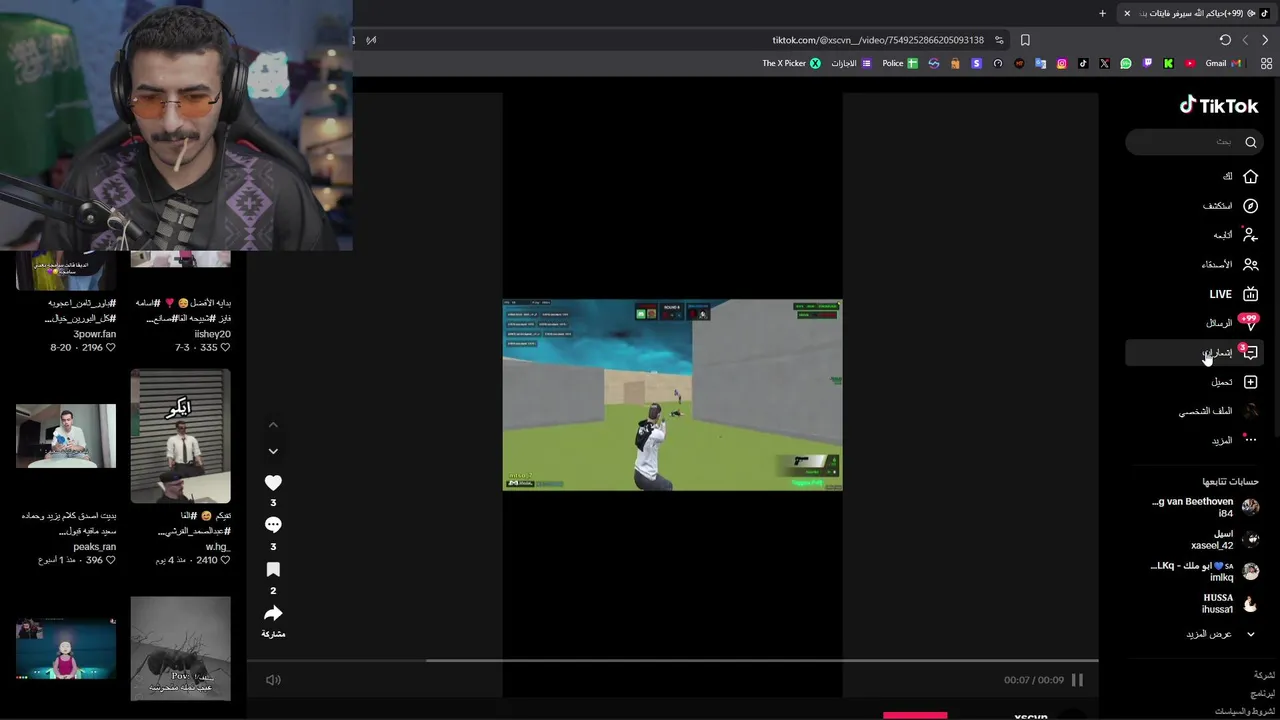Click the Shopify bag bookmark icon
1280x720 pixels.
click(x=955, y=63)
